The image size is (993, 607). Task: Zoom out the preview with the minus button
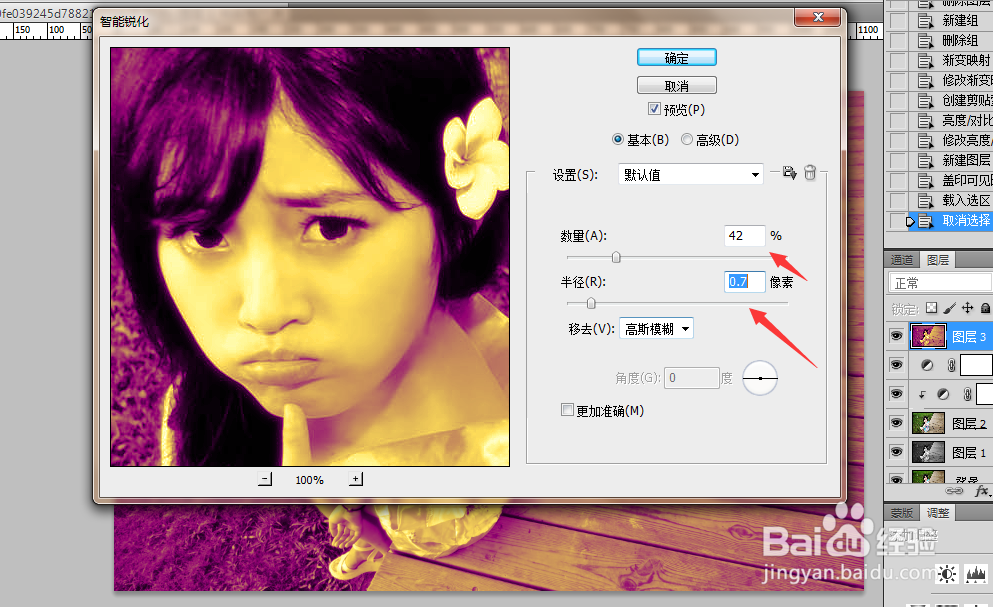coord(265,479)
